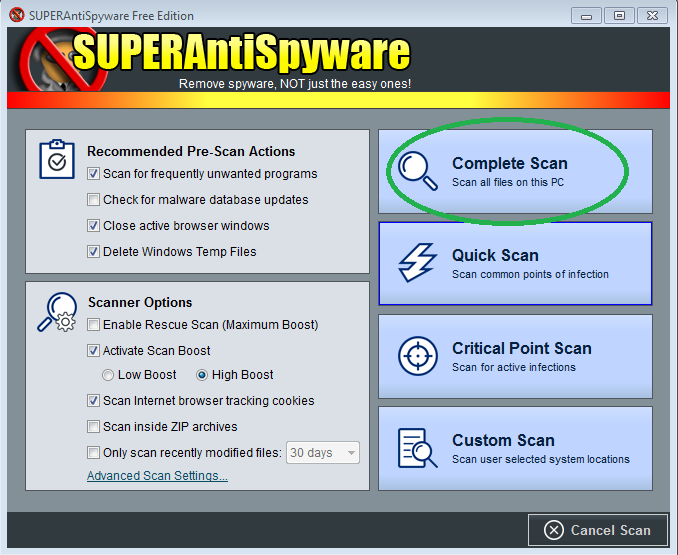Click the Recommended Pre-Scan Actions heading

(191, 151)
